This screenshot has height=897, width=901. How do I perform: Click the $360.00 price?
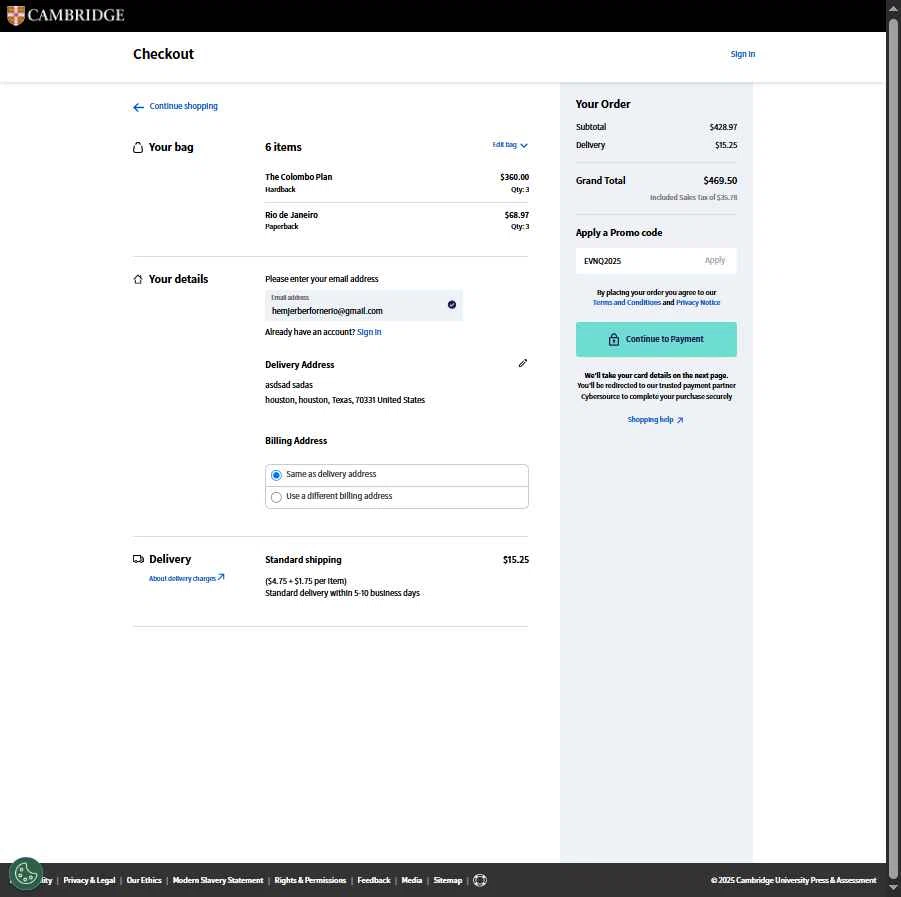pyautogui.click(x=514, y=177)
